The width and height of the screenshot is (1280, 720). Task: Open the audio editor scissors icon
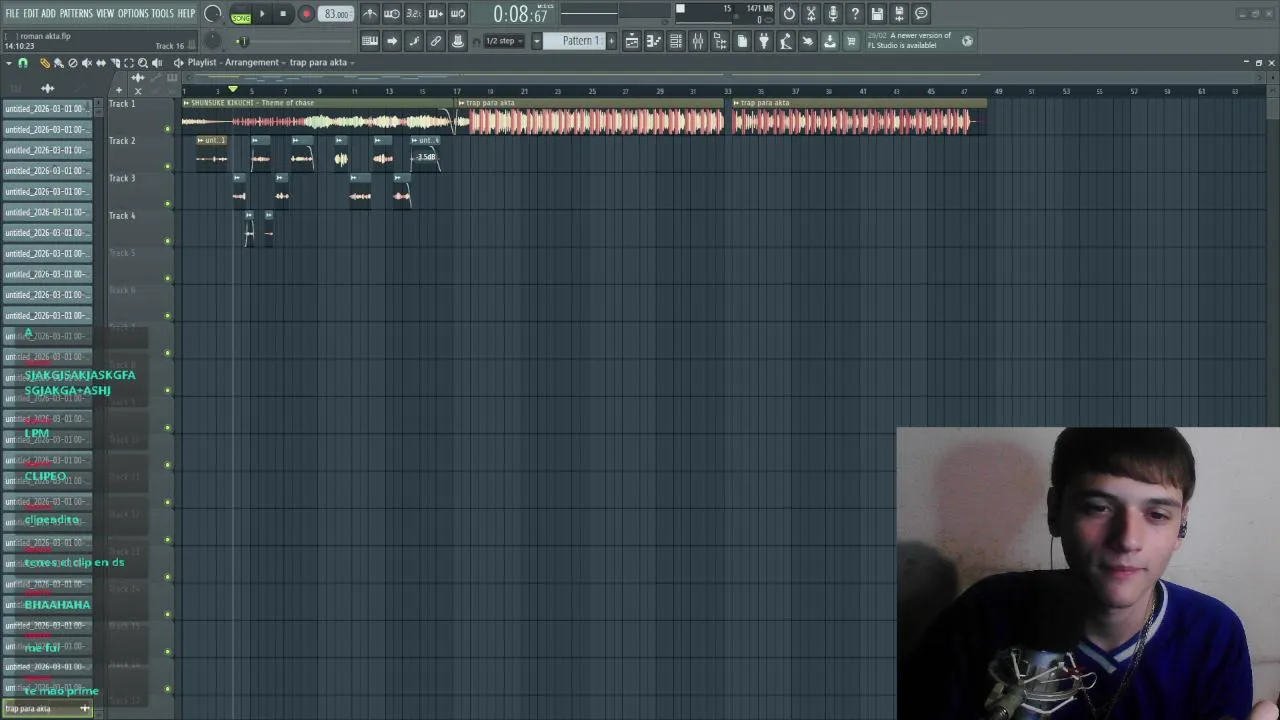click(811, 14)
